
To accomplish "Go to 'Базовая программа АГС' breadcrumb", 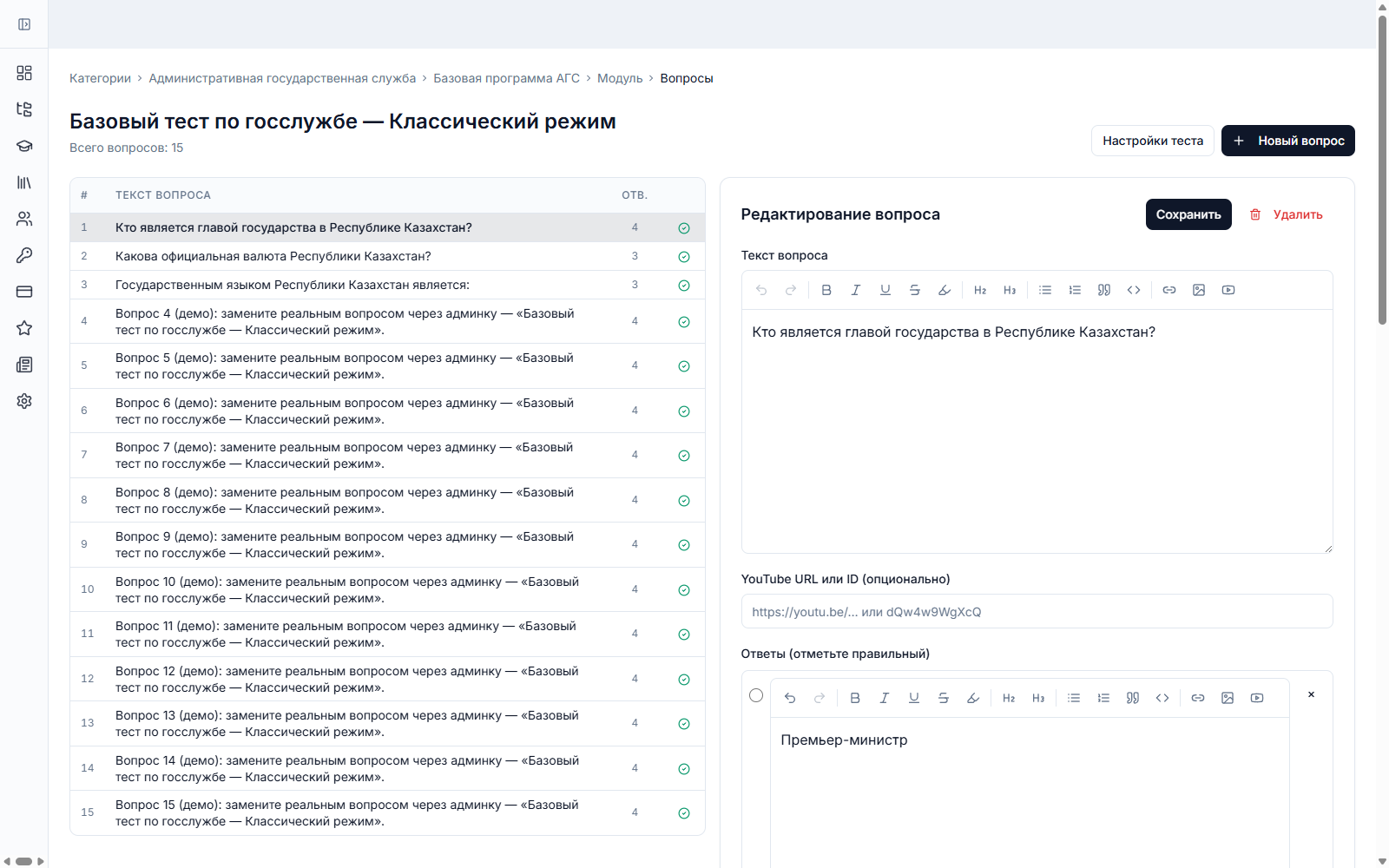I will click(506, 78).
